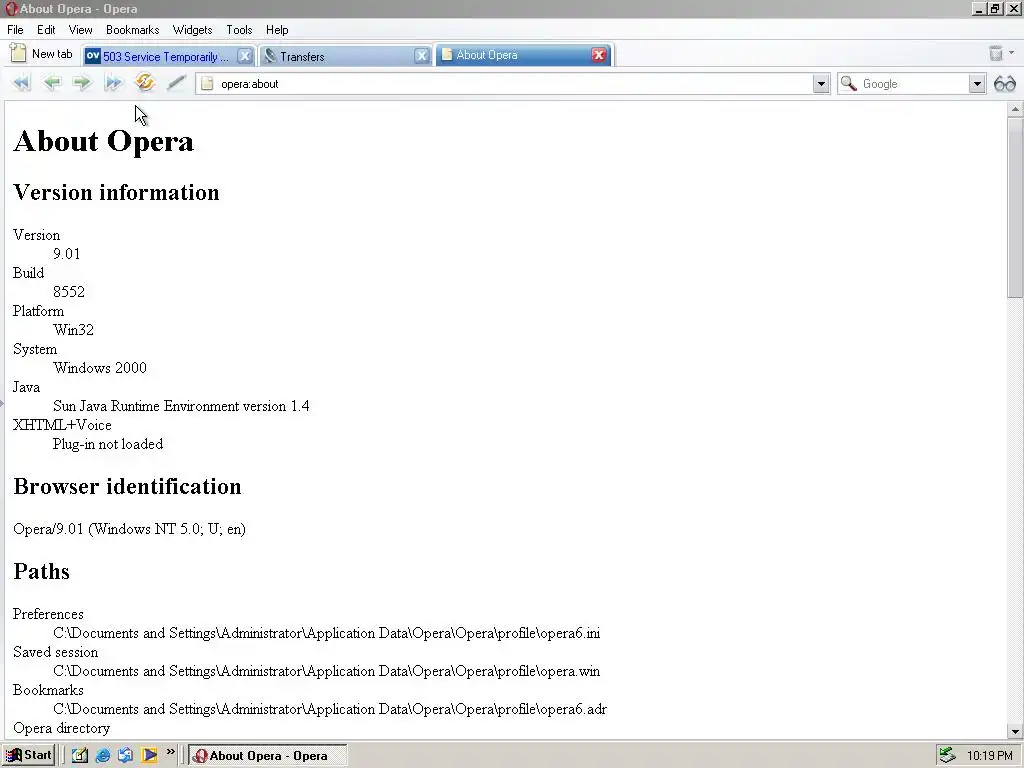Close the 503 Service Temporarily tab
The width and height of the screenshot is (1024, 768).
[x=244, y=56]
